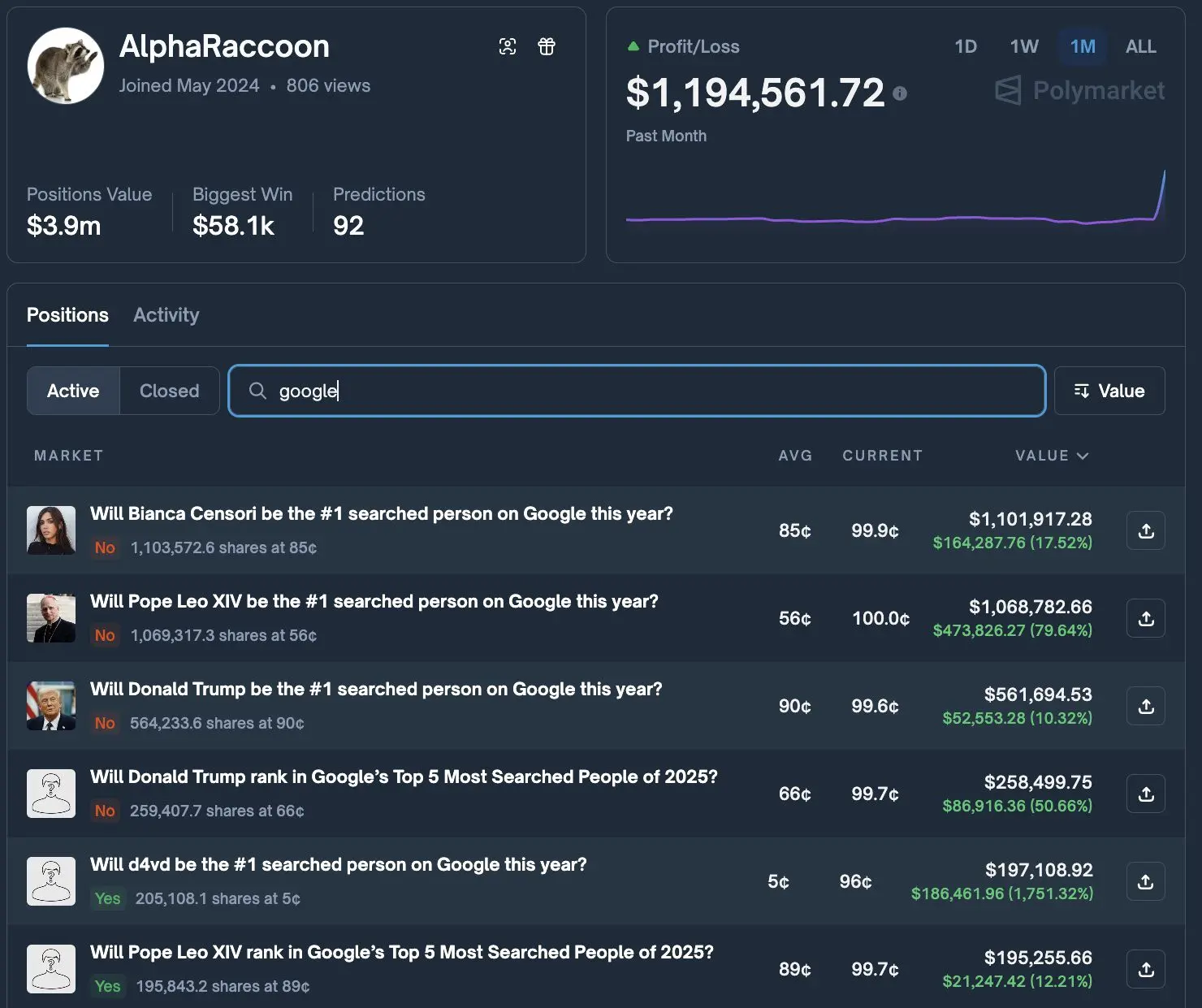Click the $197,108.92 position value
This screenshot has height=1008, width=1202.
point(1039,870)
